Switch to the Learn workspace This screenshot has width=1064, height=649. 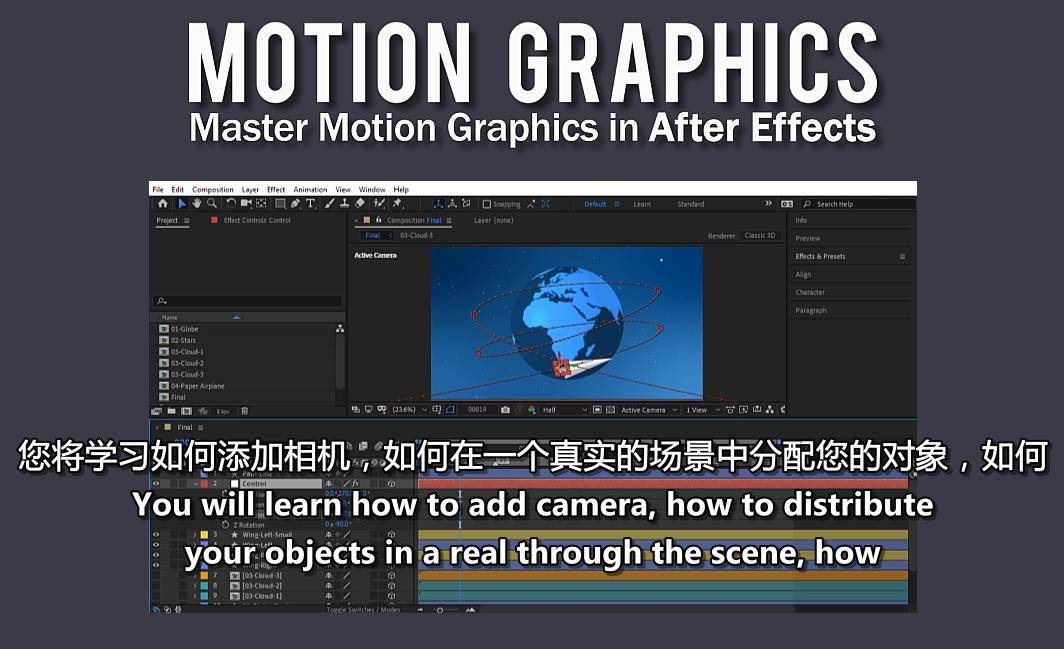[x=642, y=204]
